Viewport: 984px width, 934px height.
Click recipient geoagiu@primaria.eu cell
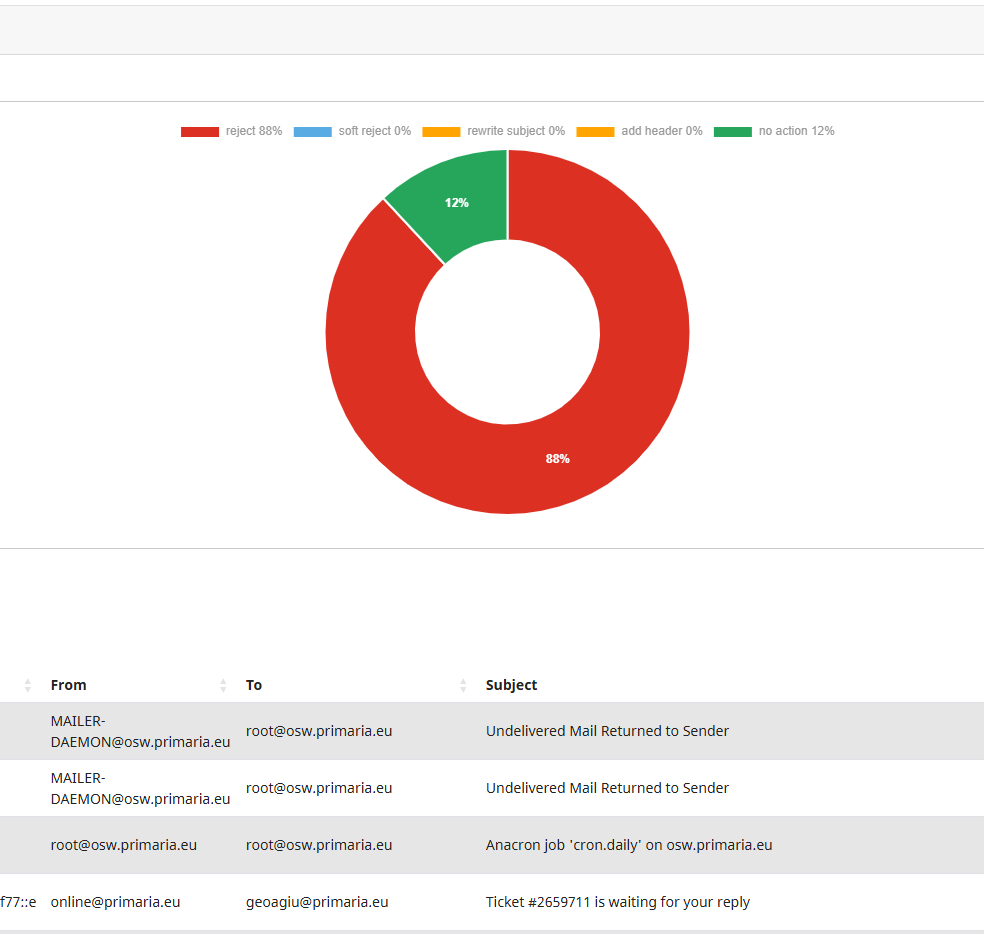[316, 902]
